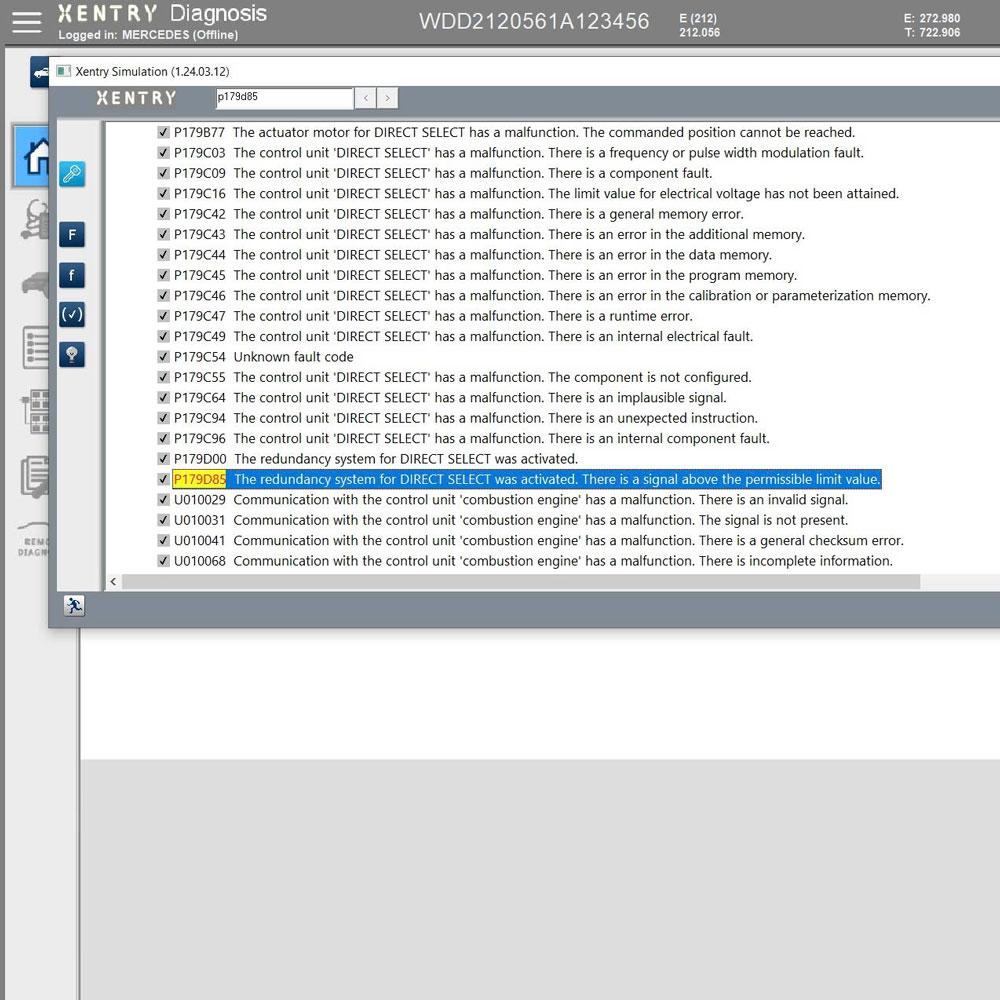Click the uppercase F button icon
Image resolution: width=1000 pixels, height=1000 pixels.
72,235
